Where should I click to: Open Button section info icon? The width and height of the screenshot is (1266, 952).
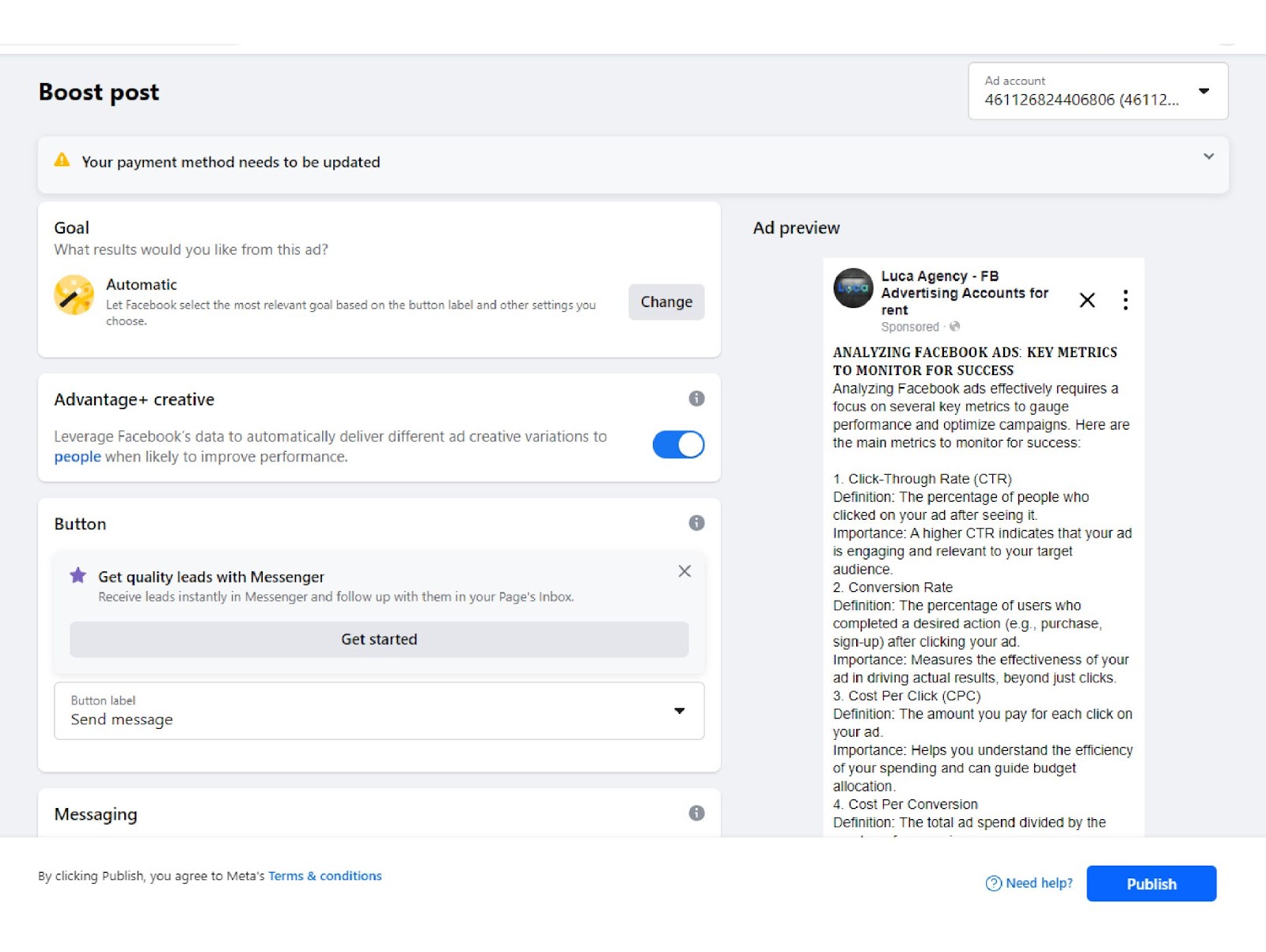(696, 523)
